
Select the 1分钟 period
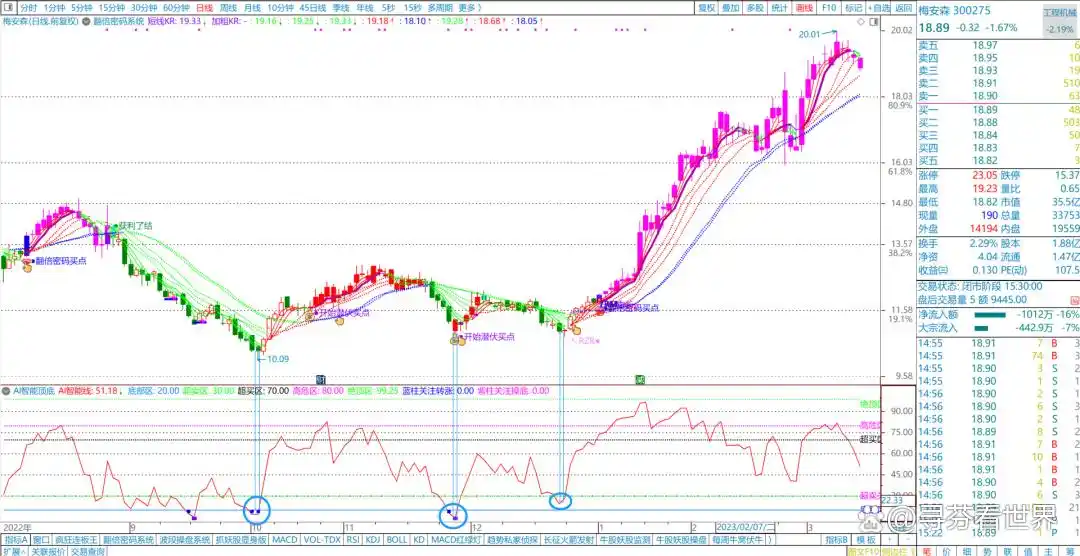point(54,8)
